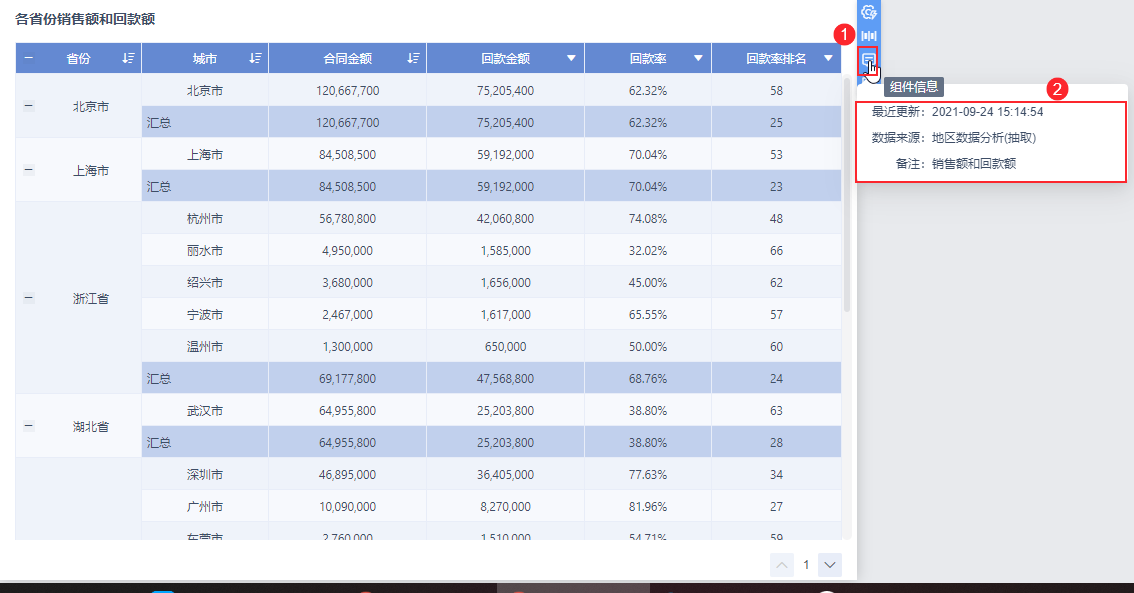This screenshot has width=1134, height=593.
Task: Click the repayment amount 1,585,000
Action: click(x=506, y=250)
